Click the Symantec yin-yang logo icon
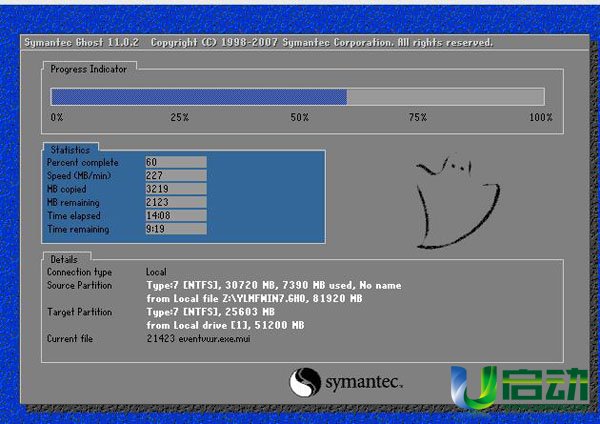This screenshot has height=424, width=600. click(305, 382)
